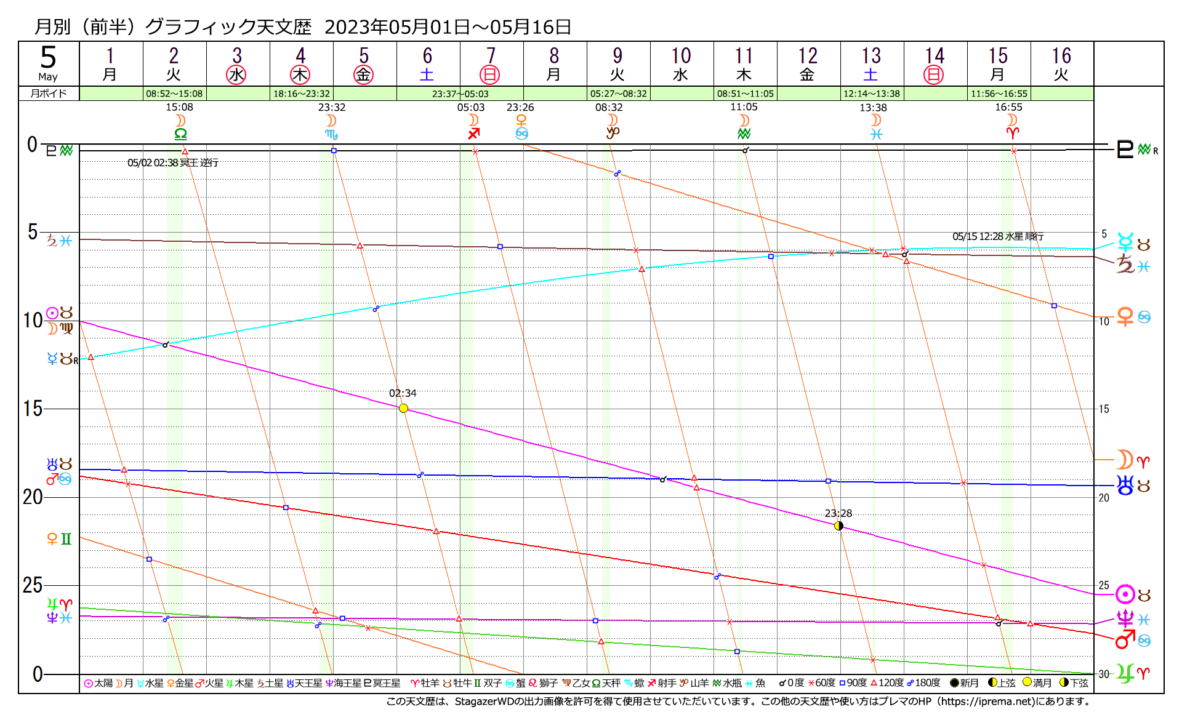Click the Sagittarius symbol under 05:03

click(476, 132)
